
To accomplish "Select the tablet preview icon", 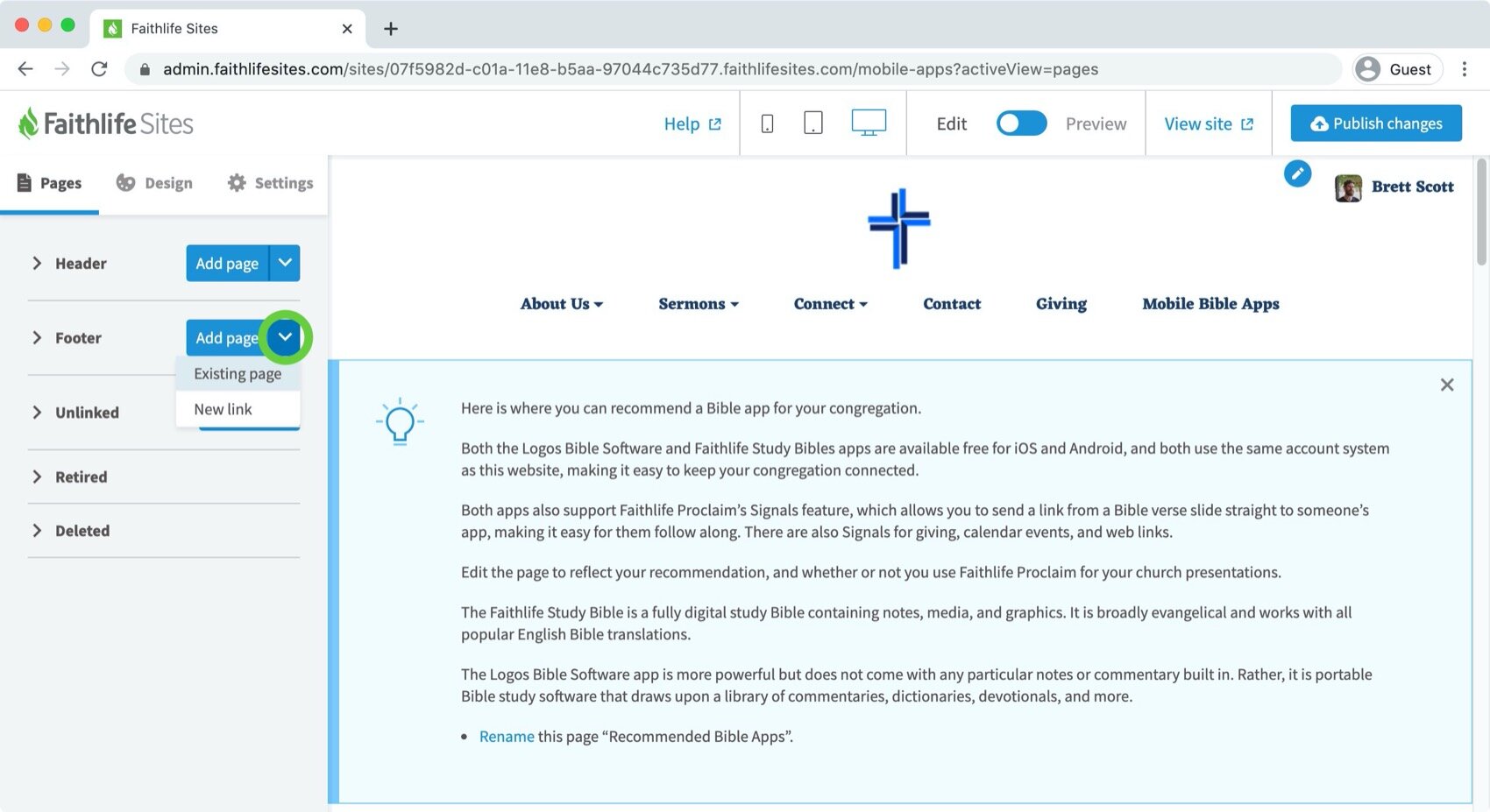I will (x=813, y=123).
